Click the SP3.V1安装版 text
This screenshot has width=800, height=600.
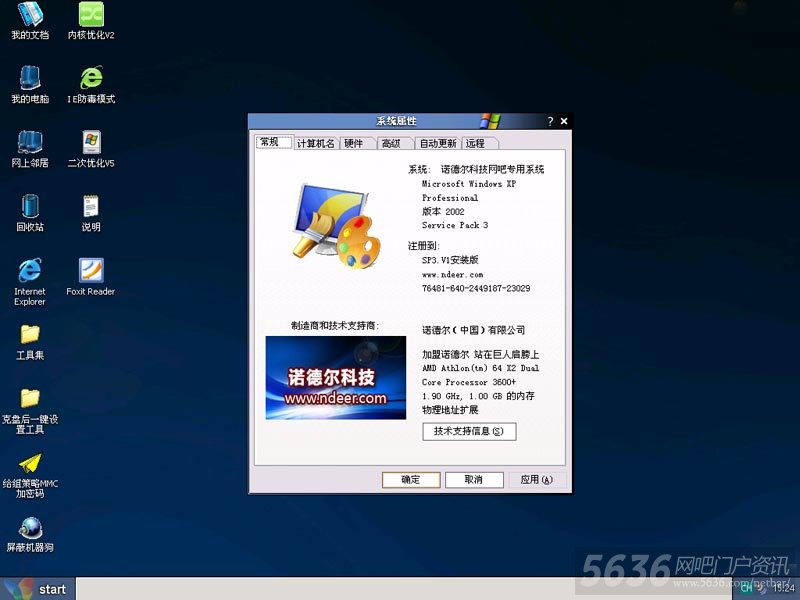450,260
